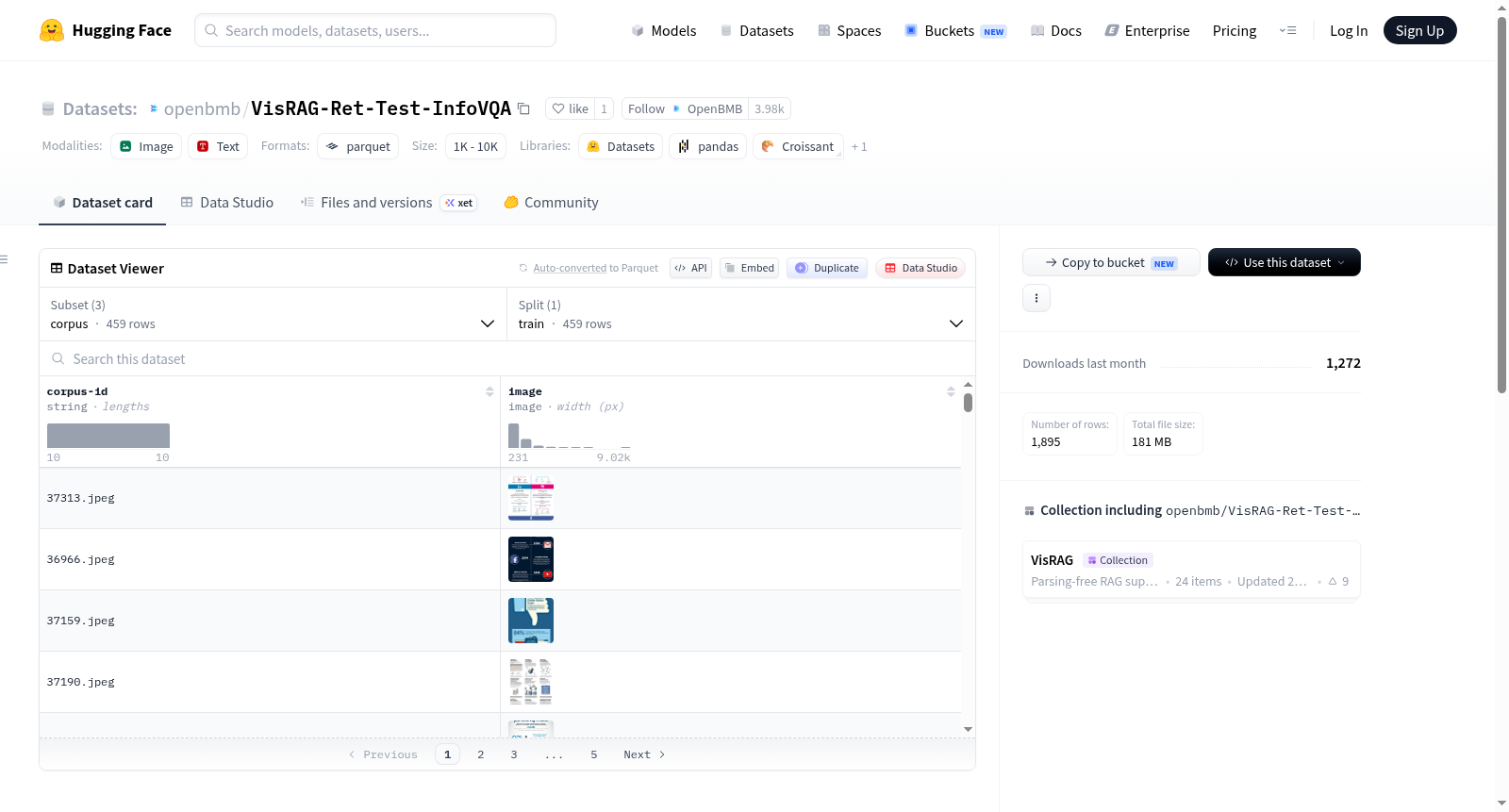Screen dimensions: 1509x812
Task: Open the openbmb organization link
Action: [202, 108]
